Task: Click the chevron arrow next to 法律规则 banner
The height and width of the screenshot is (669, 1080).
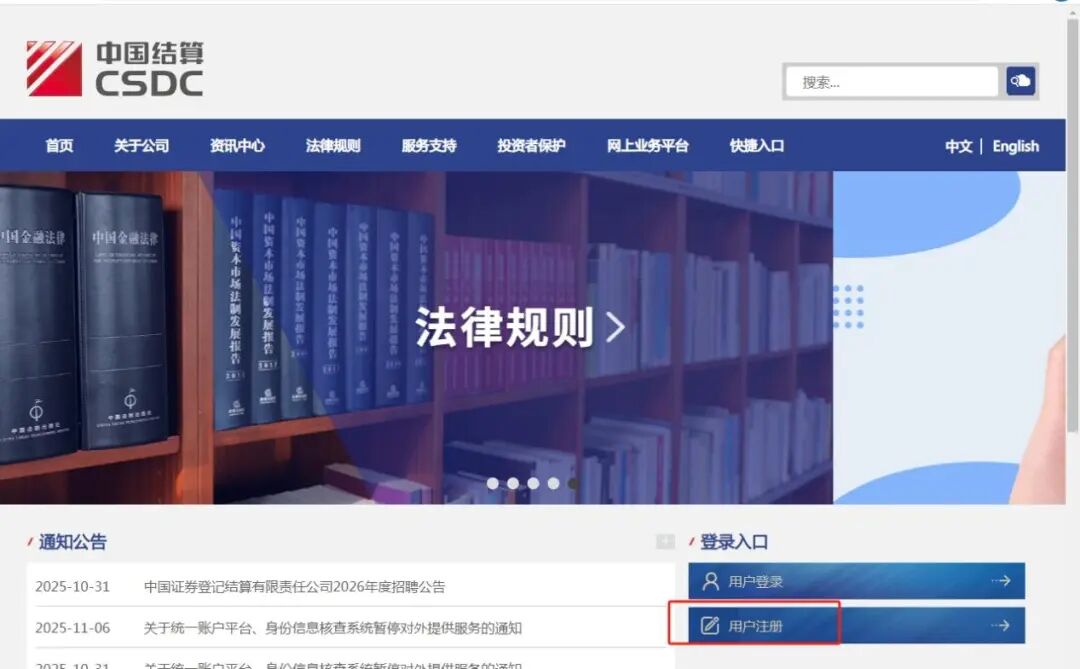Action: [615, 327]
